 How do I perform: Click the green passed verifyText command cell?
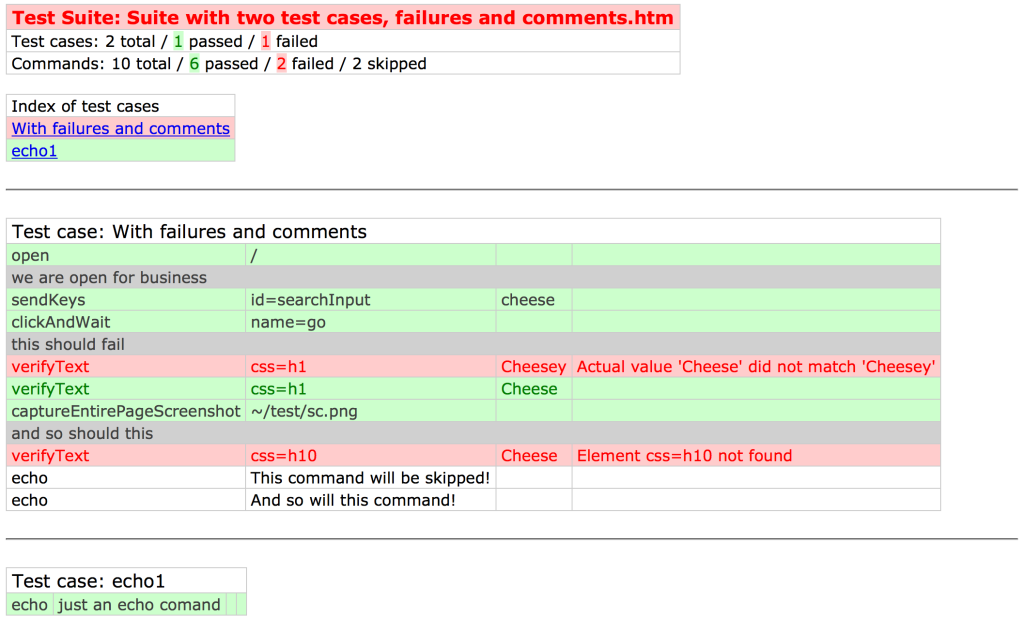(x=126, y=388)
